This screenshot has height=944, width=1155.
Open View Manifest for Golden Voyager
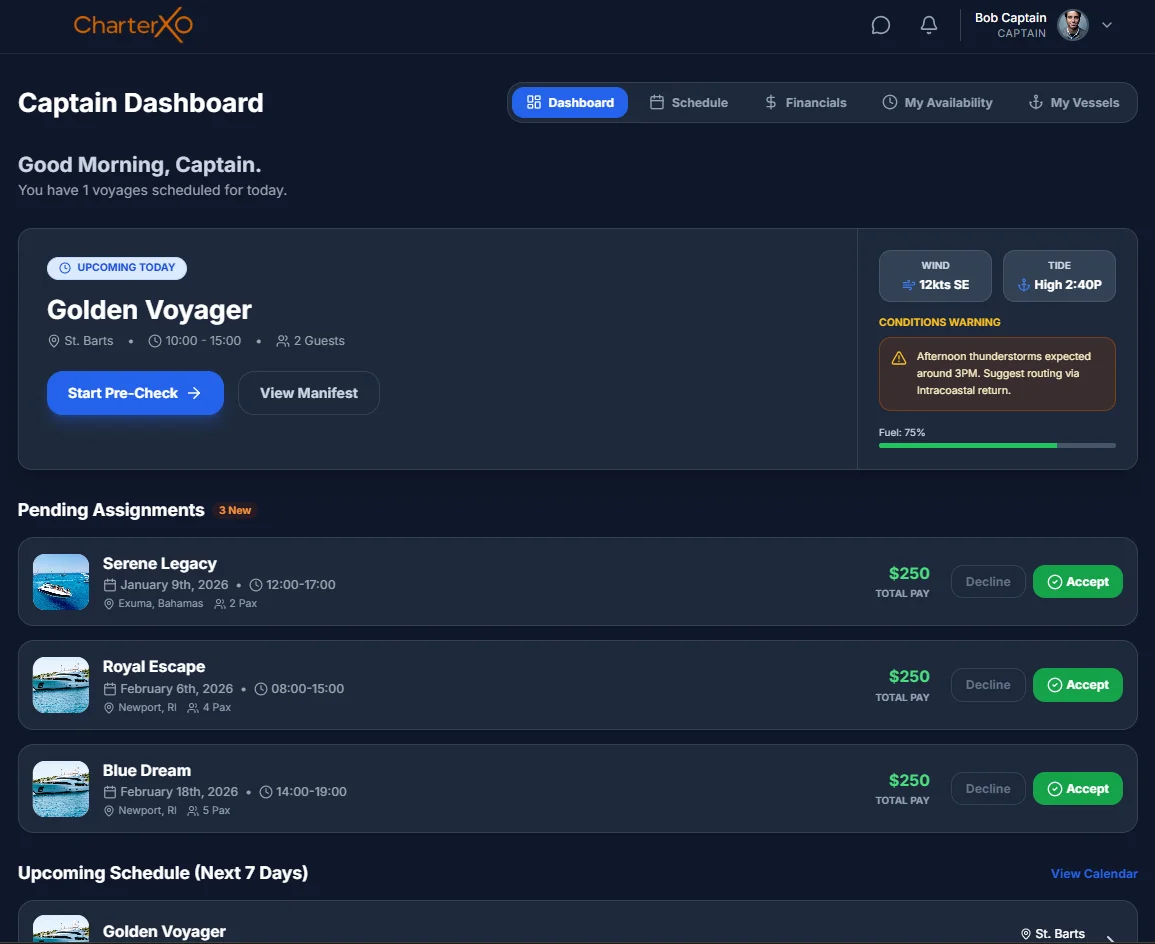click(x=309, y=393)
